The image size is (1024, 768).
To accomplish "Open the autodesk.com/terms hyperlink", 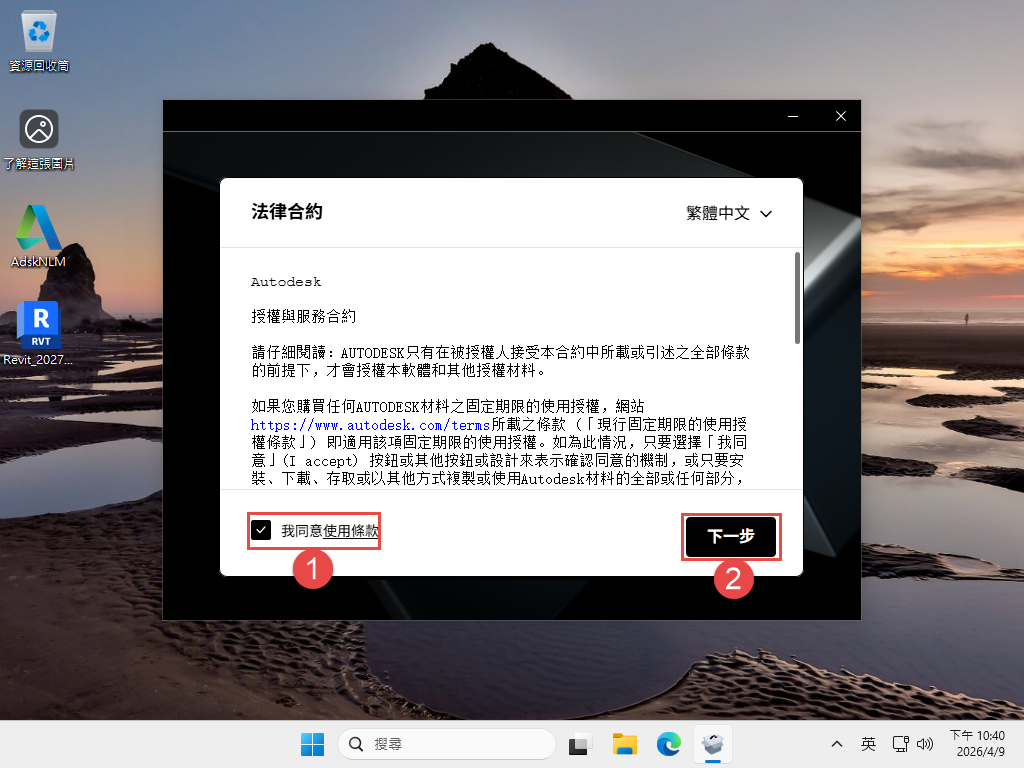I will [370, 424].
